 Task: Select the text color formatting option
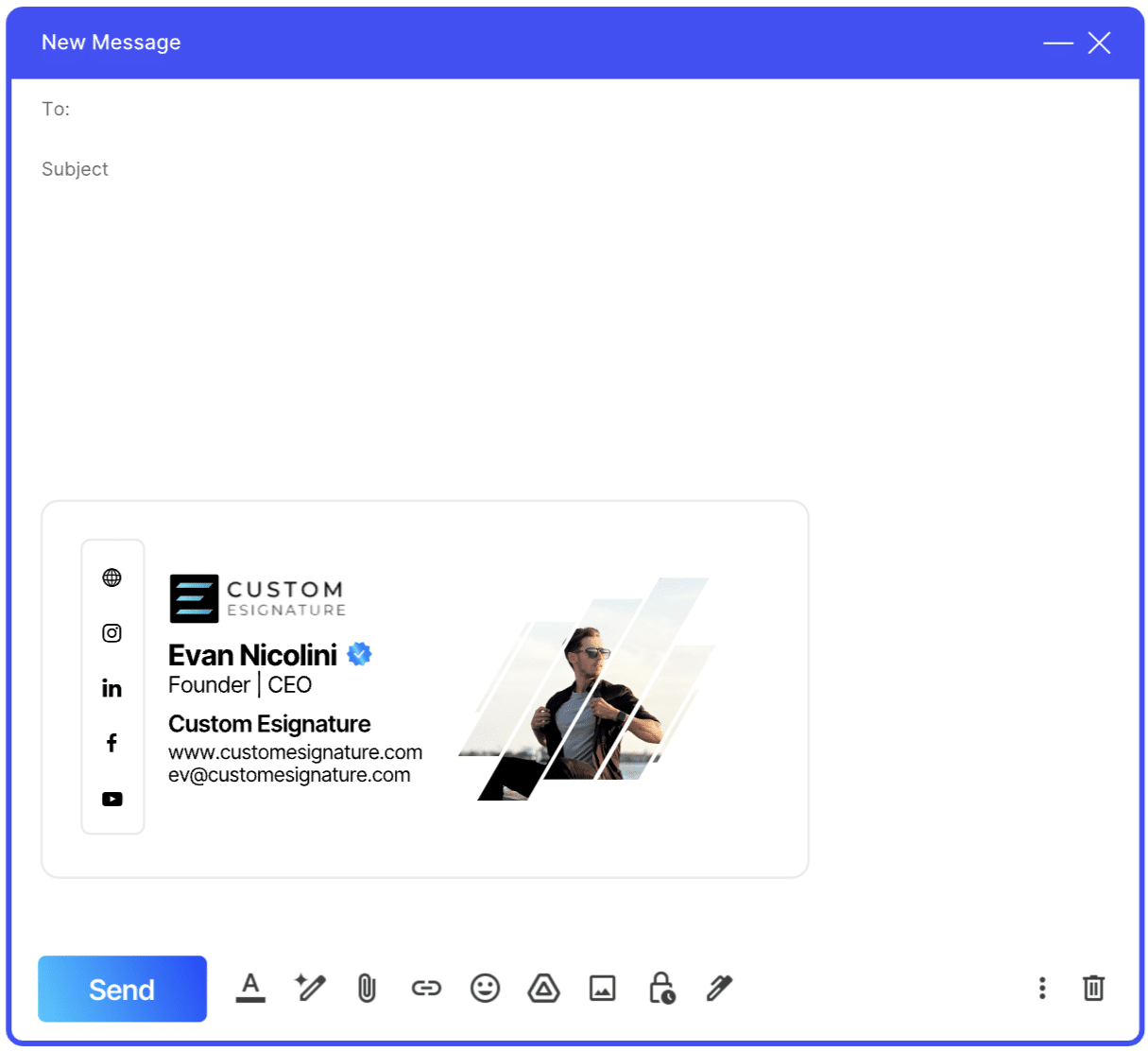250,989
